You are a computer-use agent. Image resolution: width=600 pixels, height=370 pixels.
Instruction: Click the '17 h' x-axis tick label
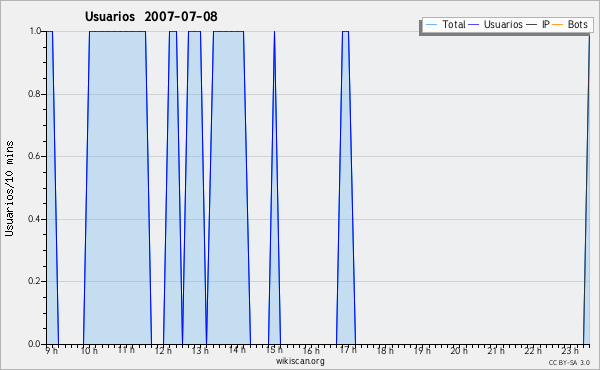pos(348,350)
